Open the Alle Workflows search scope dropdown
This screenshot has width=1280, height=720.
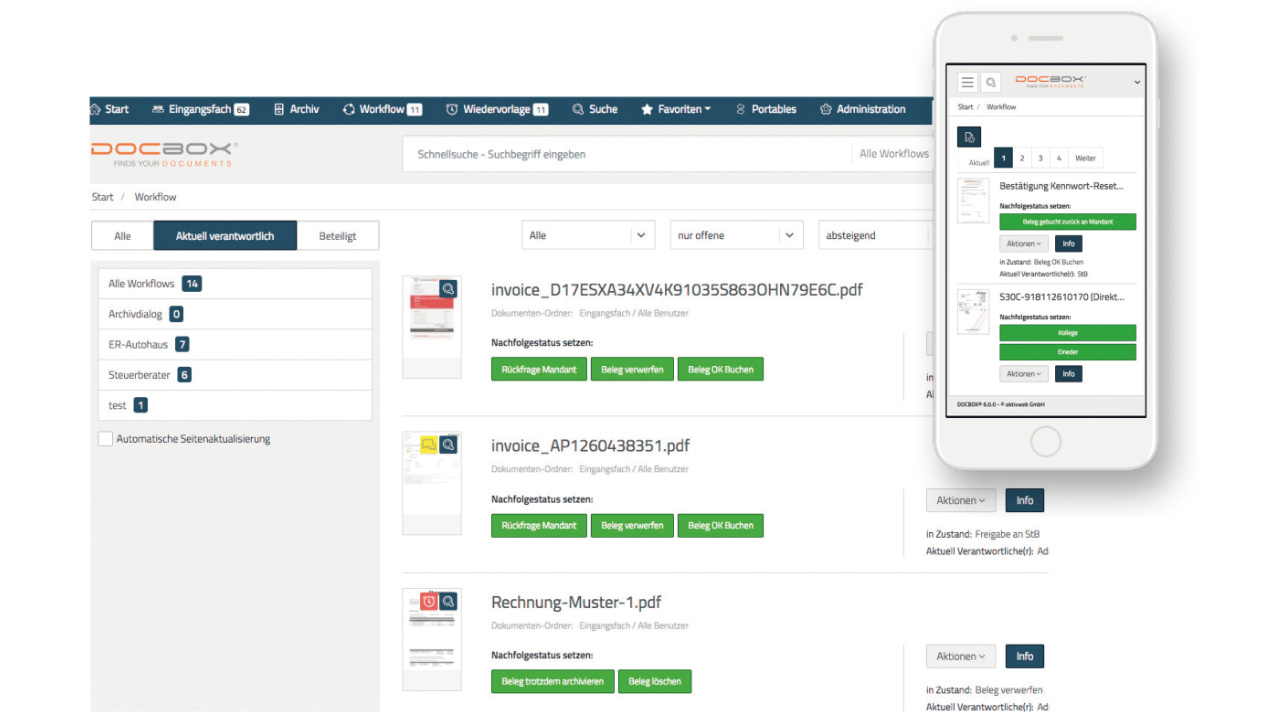click(894, 154)
